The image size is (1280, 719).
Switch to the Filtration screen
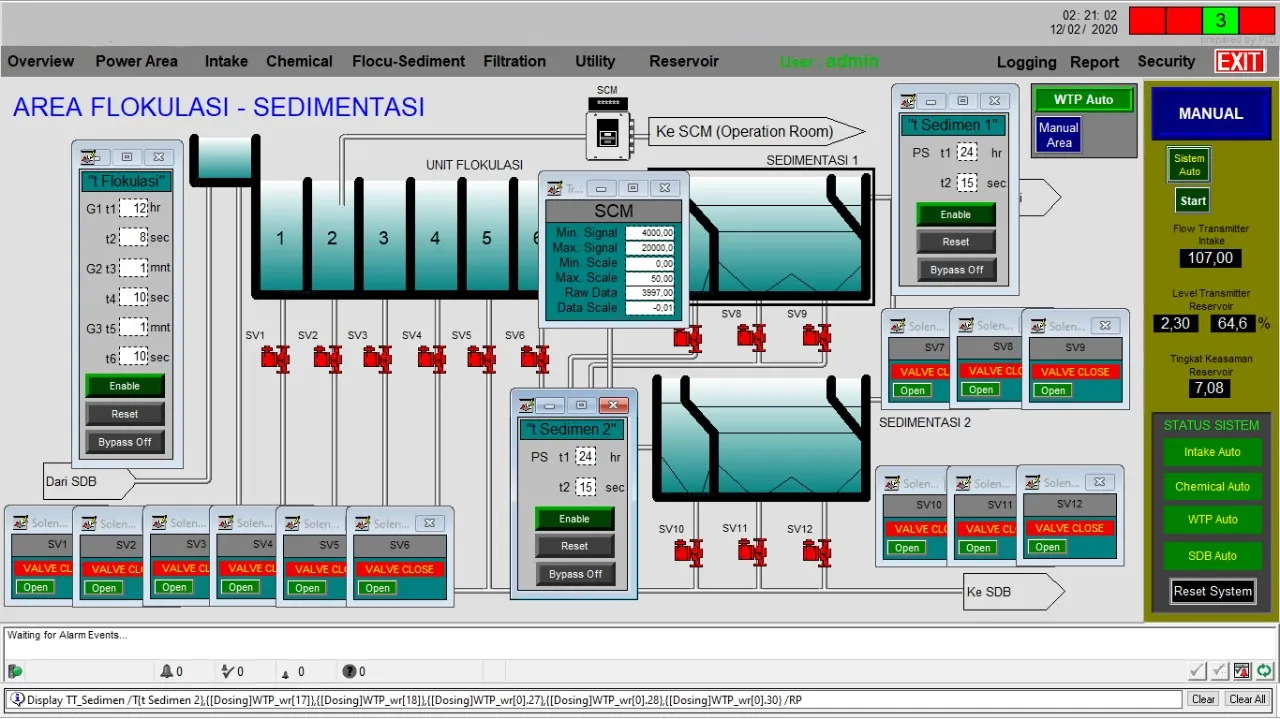tap(515, 61)
